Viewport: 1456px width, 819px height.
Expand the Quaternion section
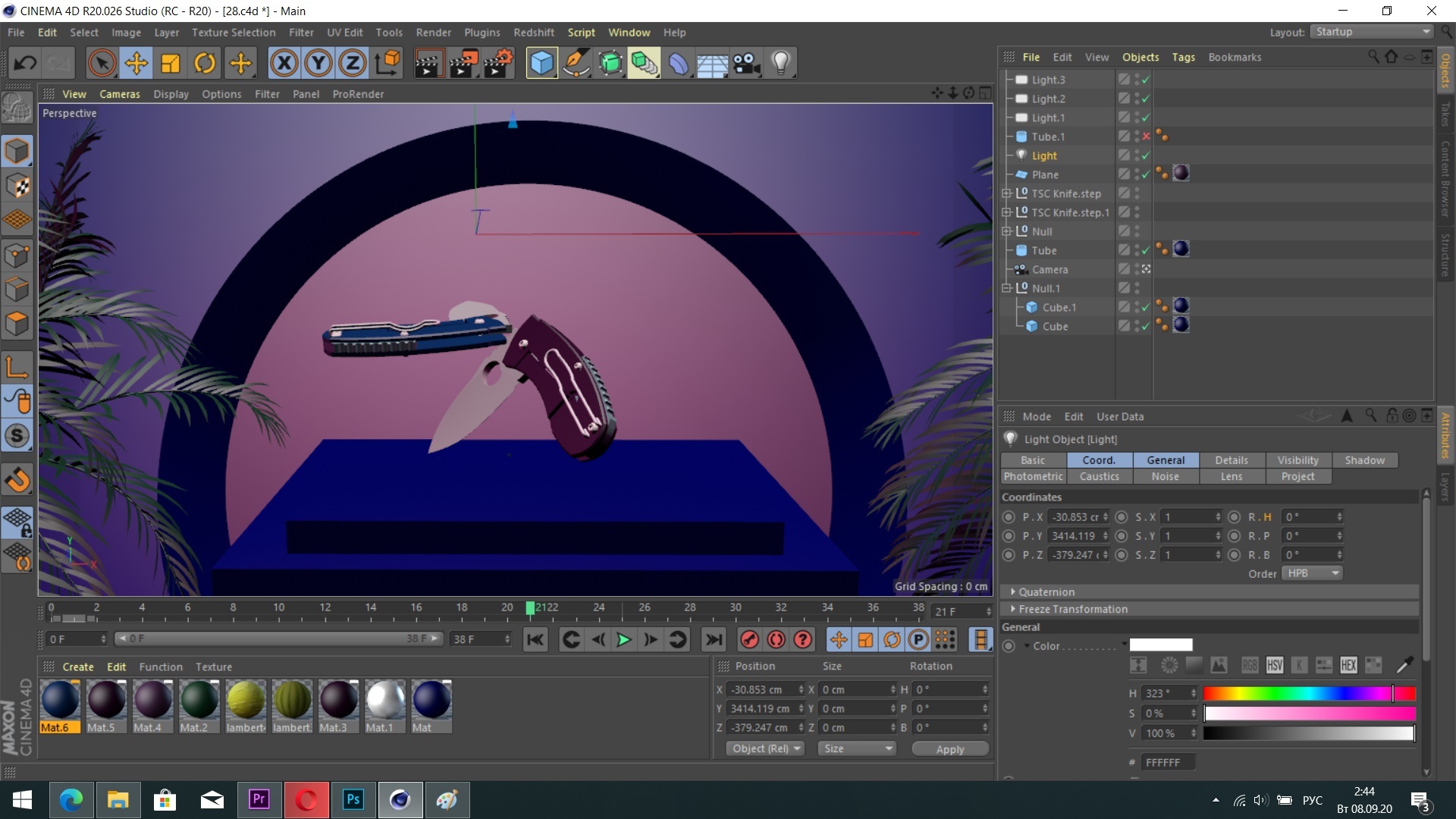[1013, 591]
